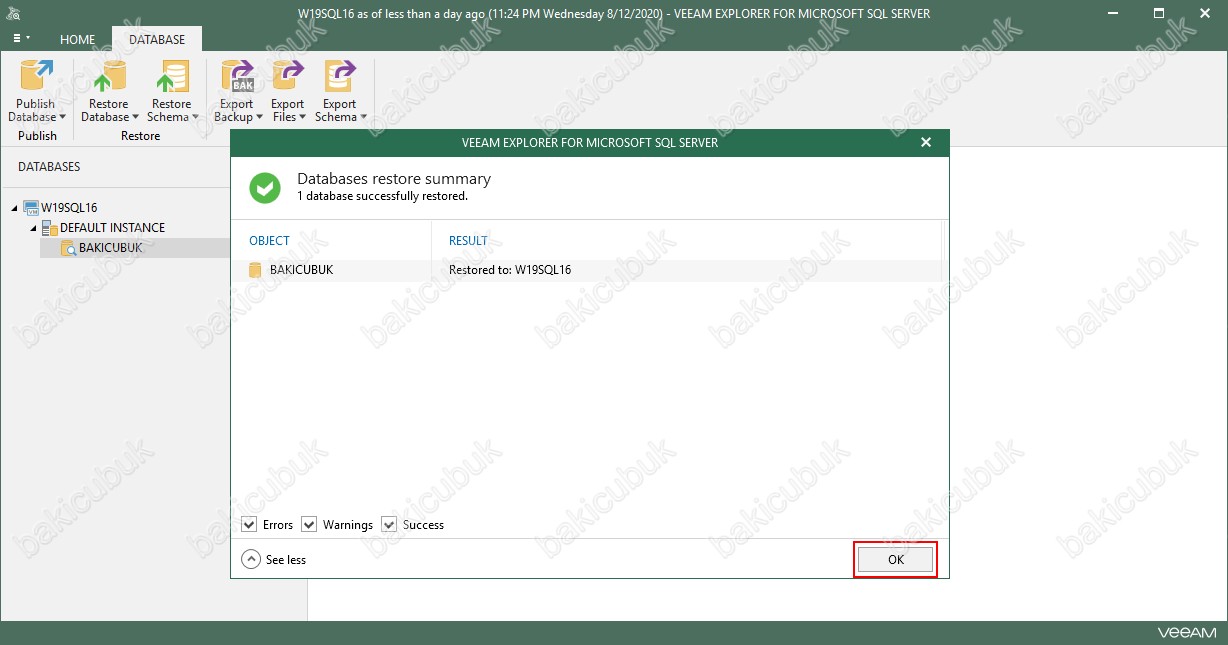Close the Veeam Explorer main window
Viewport: 1228px width, 645px height.
1204,14
